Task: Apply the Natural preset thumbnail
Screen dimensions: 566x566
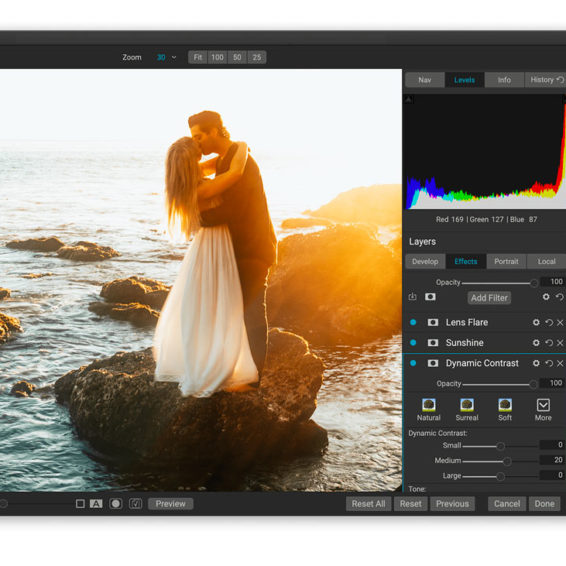Action: point(429,405)
